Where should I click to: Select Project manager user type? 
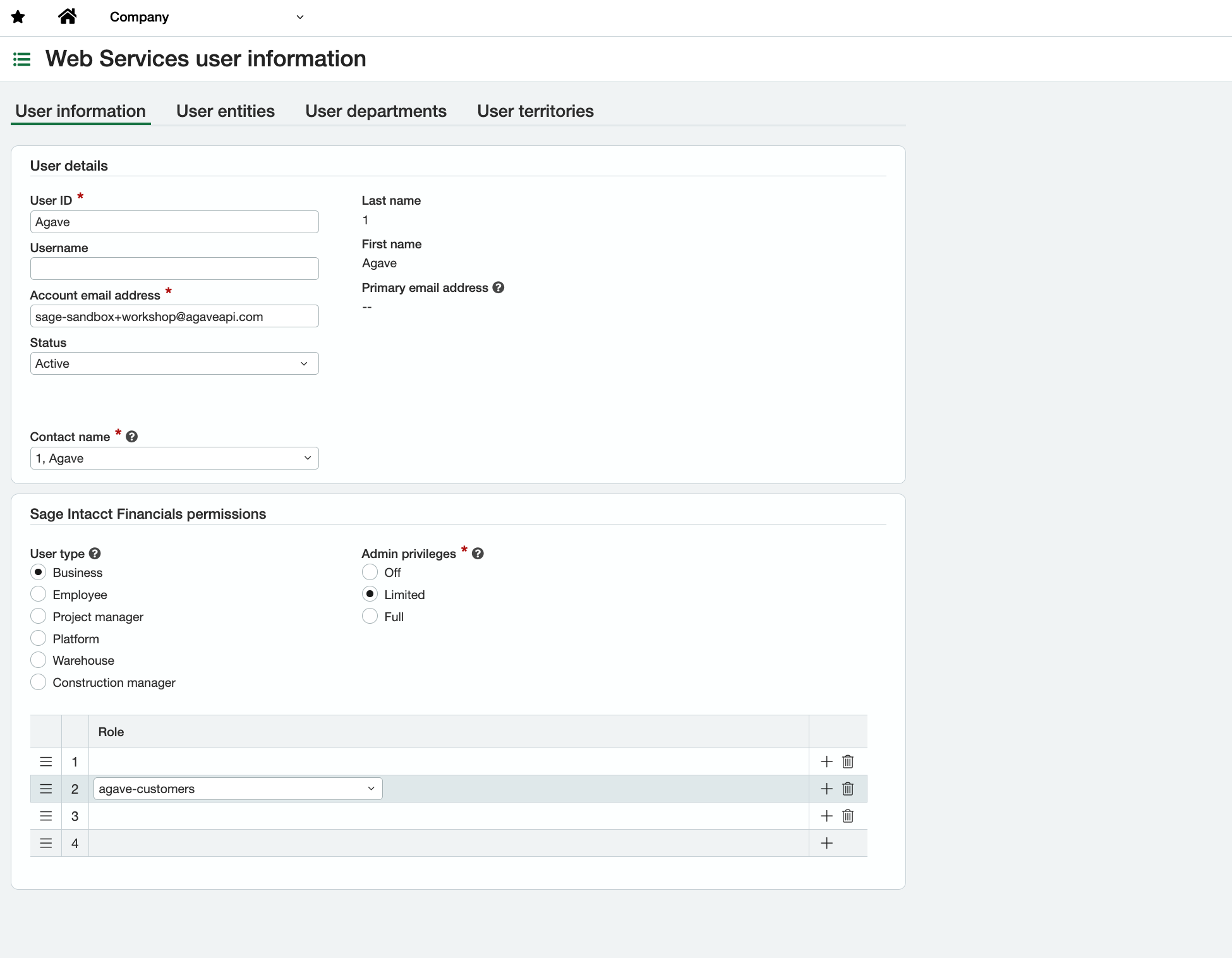pyautogui.click(x=39, y=616)
